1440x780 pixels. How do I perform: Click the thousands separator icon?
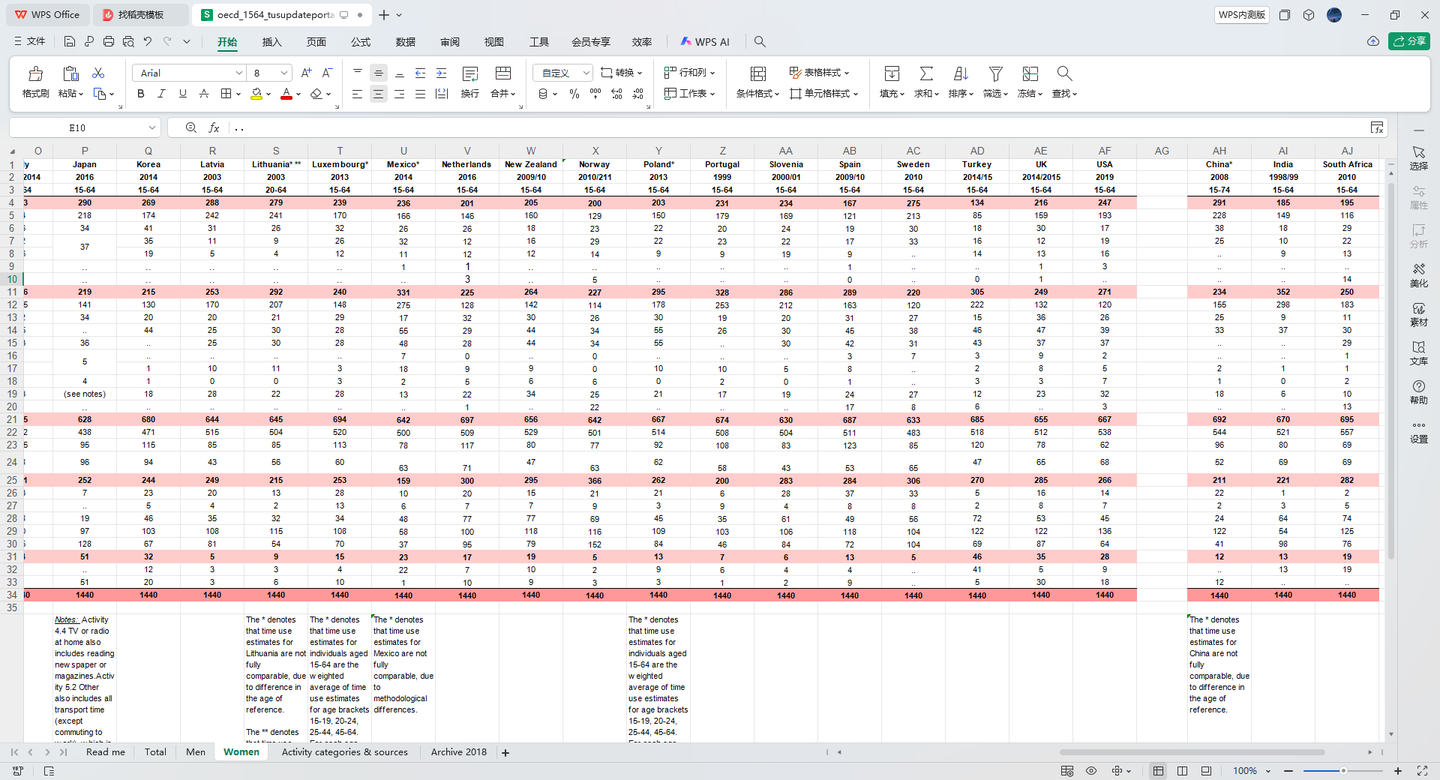click(x=595, y=94)
